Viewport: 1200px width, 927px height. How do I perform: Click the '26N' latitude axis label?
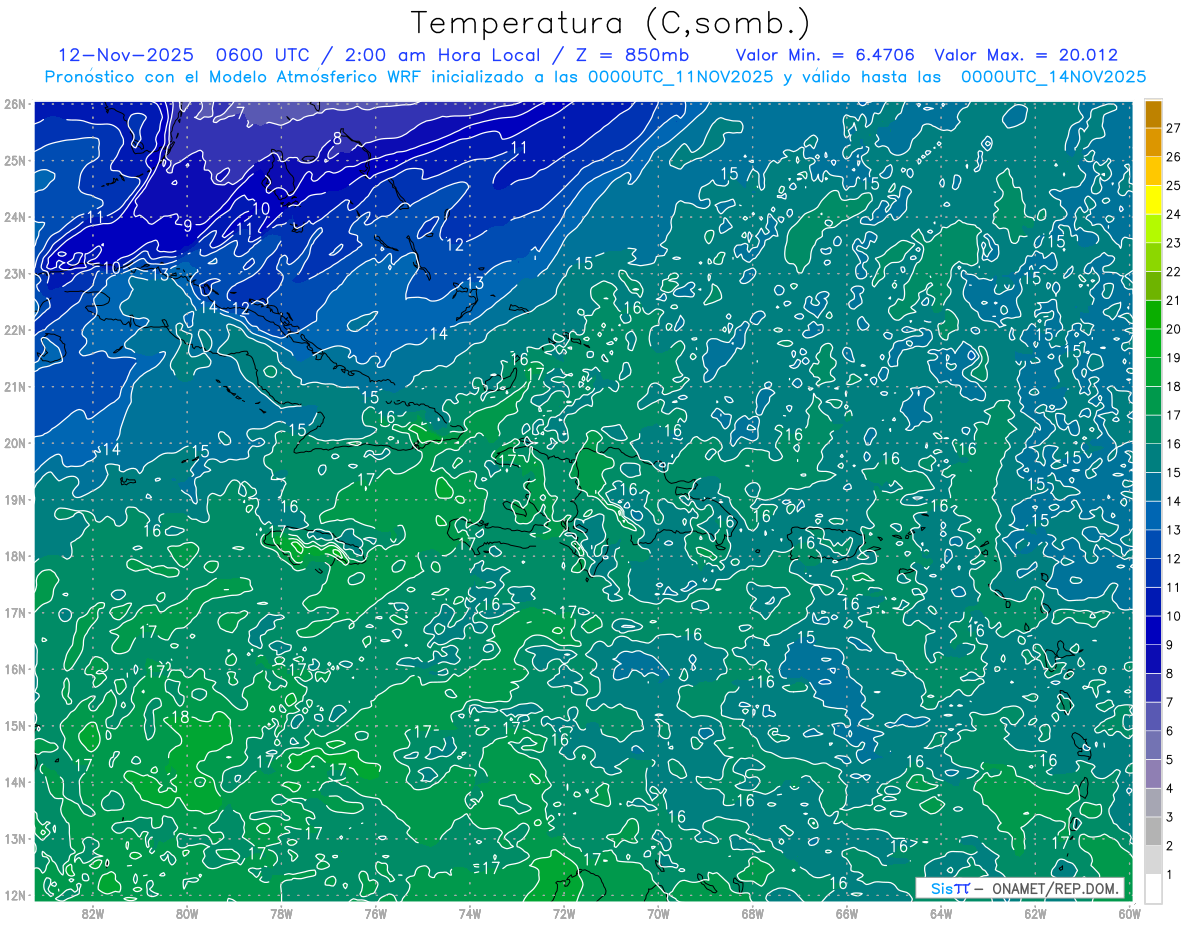coord(15,104)
